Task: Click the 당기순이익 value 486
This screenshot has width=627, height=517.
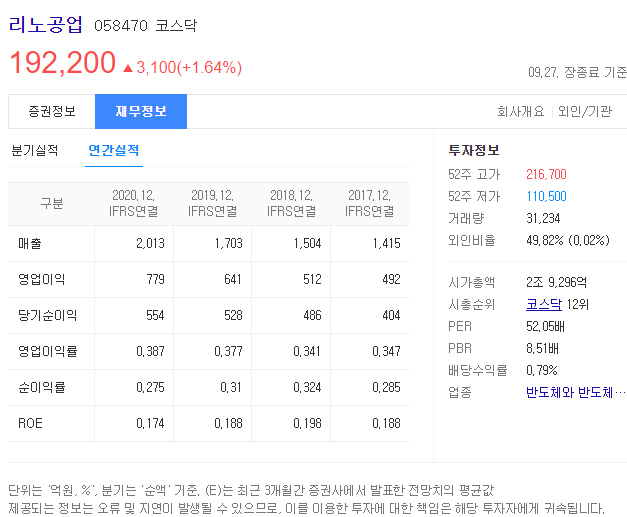Action: pos(312,315)
